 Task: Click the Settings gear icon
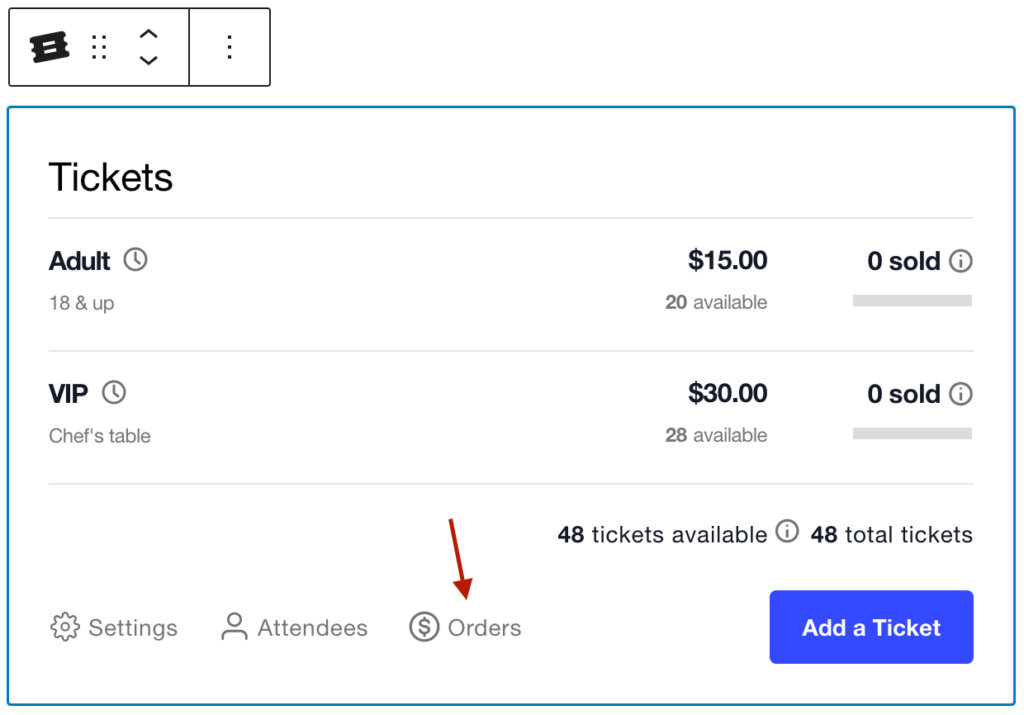tap(64, 627)
